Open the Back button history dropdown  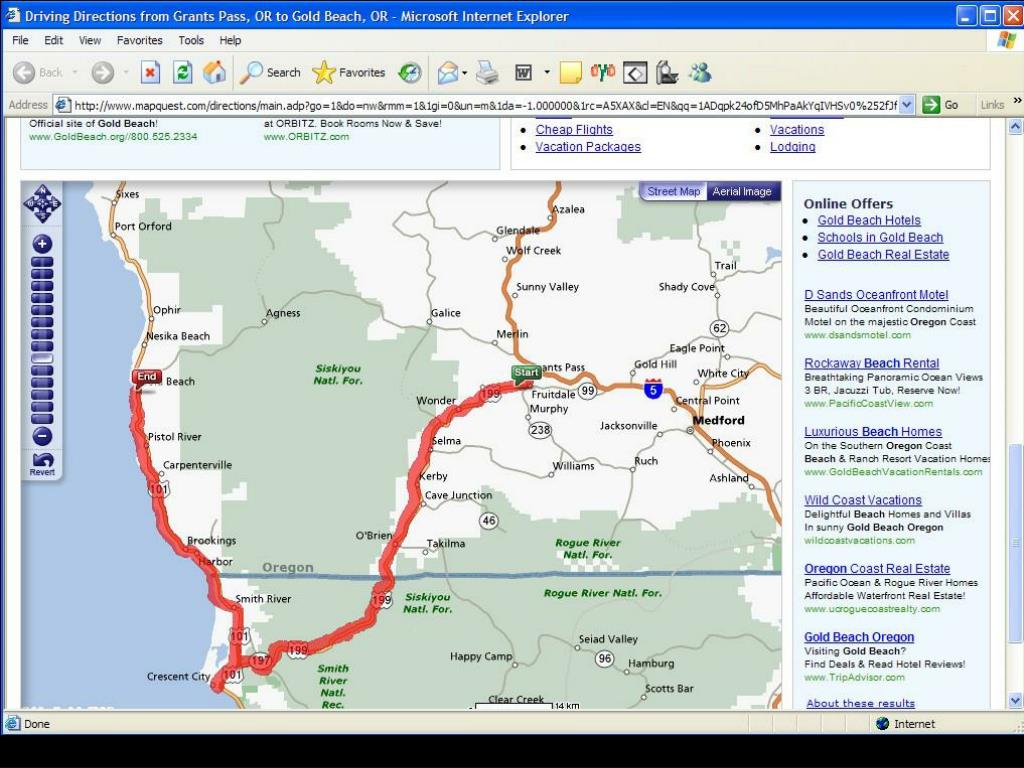coord(74,72)
